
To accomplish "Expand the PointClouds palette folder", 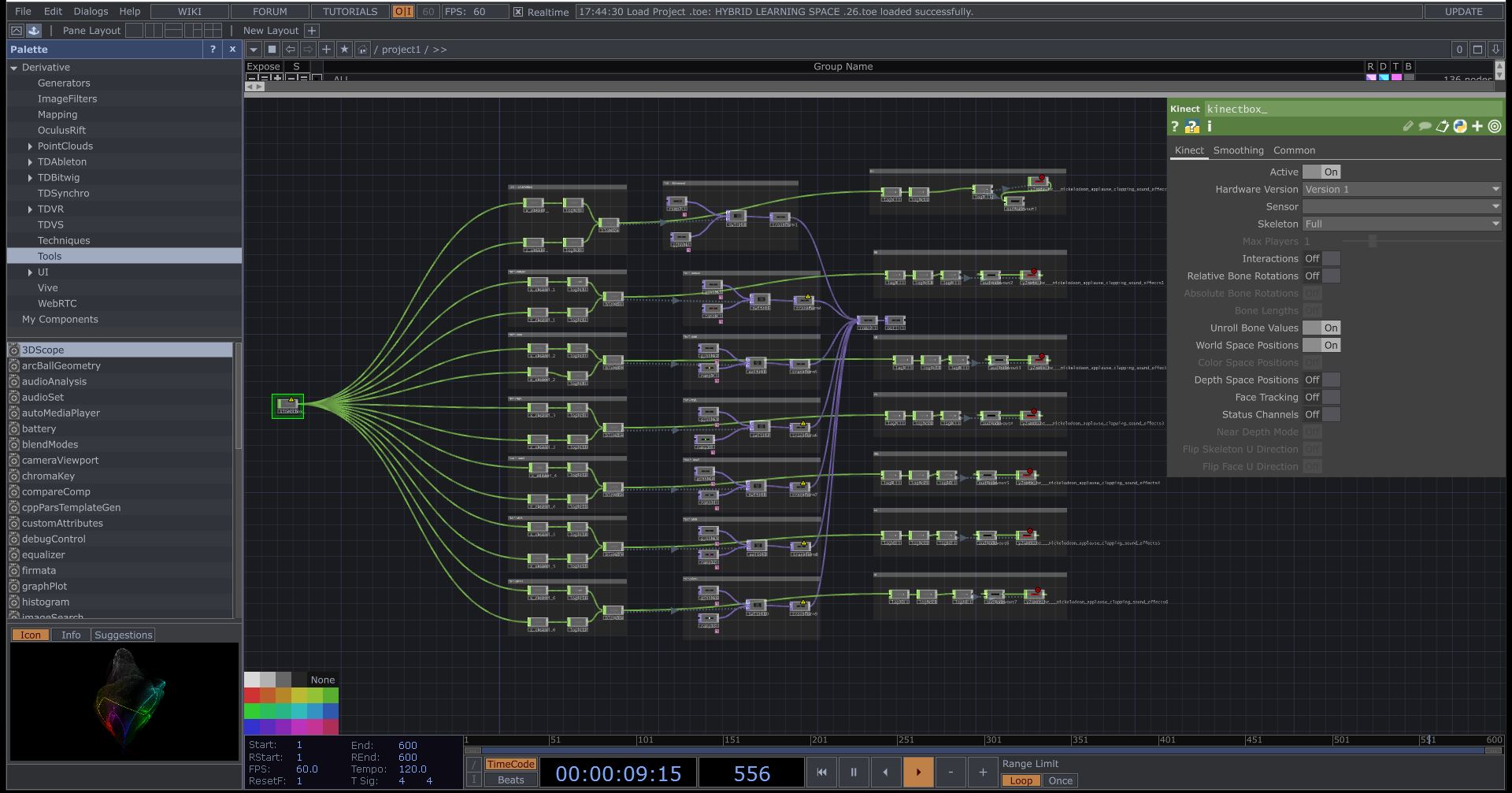I will coord(30,146).
